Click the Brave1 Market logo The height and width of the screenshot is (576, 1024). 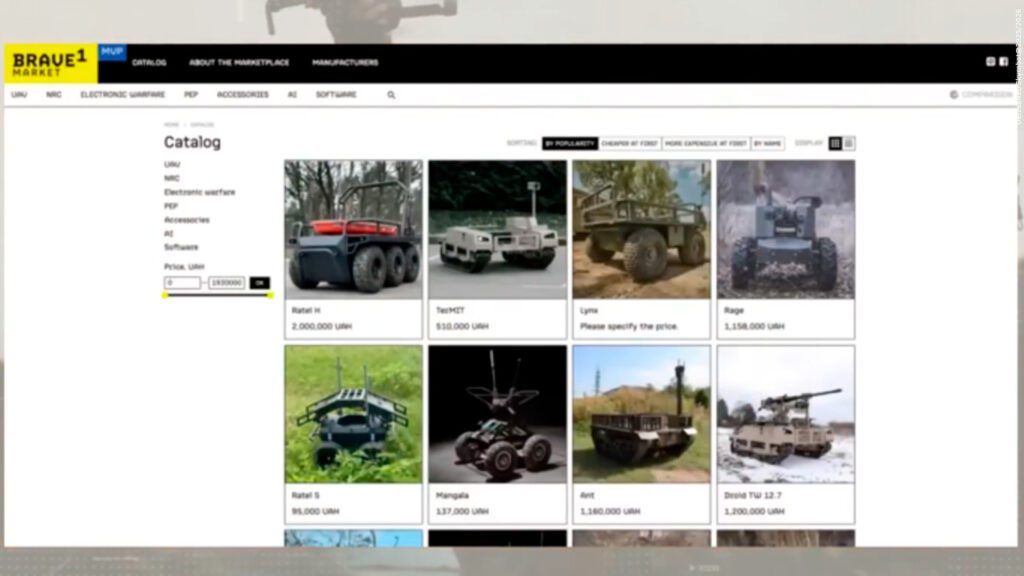(50, 63)
